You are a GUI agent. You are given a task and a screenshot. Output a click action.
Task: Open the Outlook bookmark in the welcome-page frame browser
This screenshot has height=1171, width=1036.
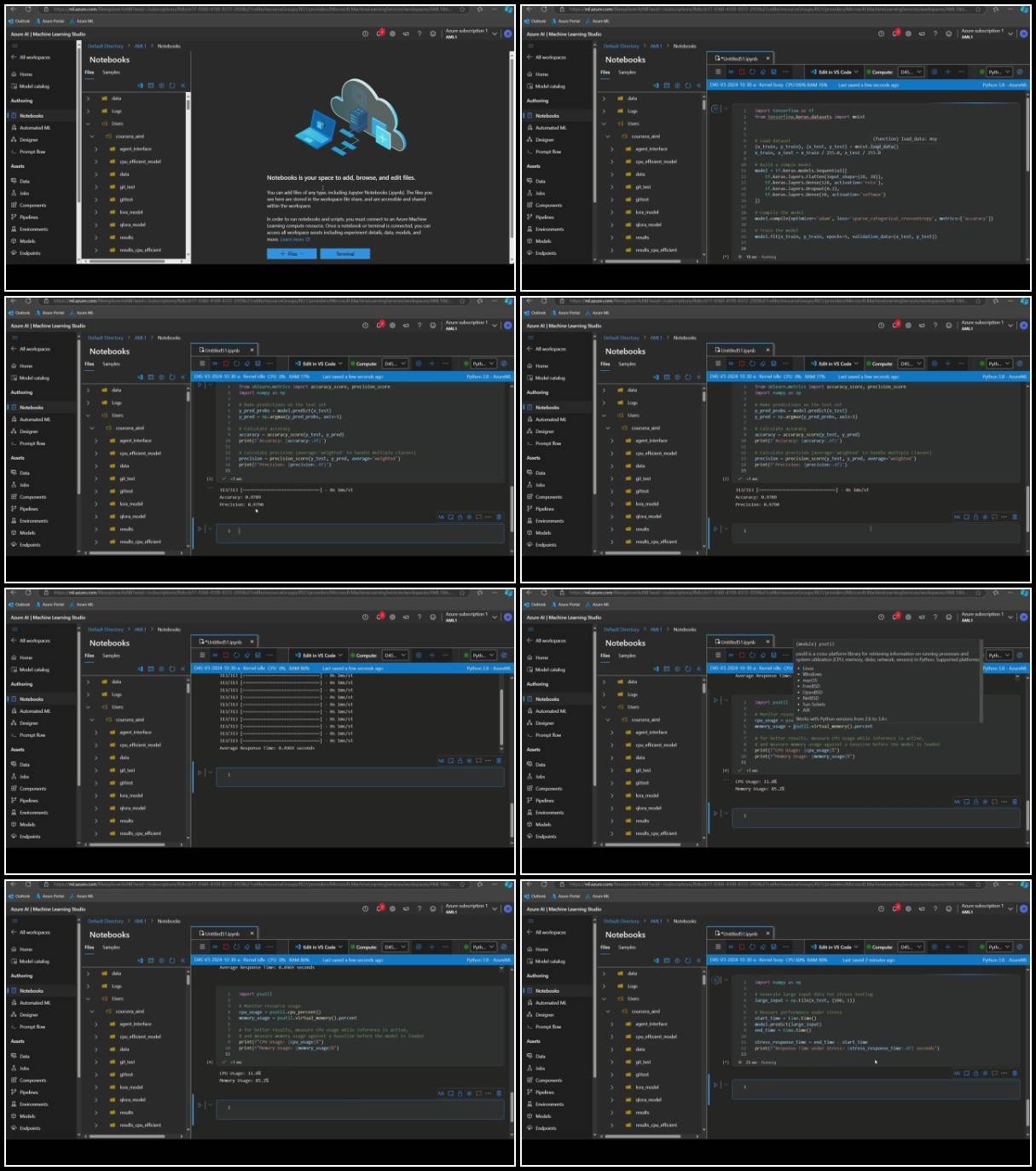pyautogui.click(x=20, y=20)
